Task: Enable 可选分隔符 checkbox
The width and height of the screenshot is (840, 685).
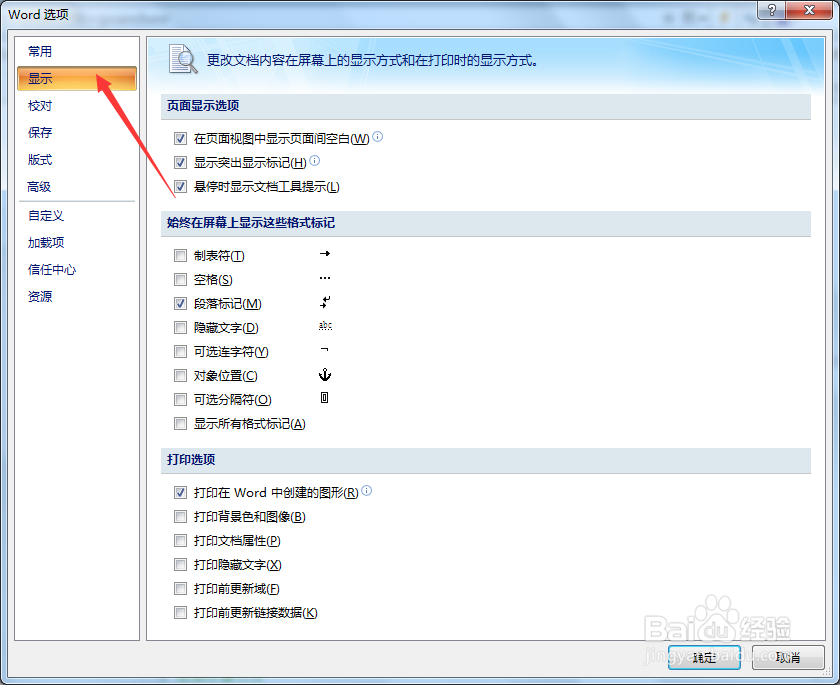Action: point(181,400)
